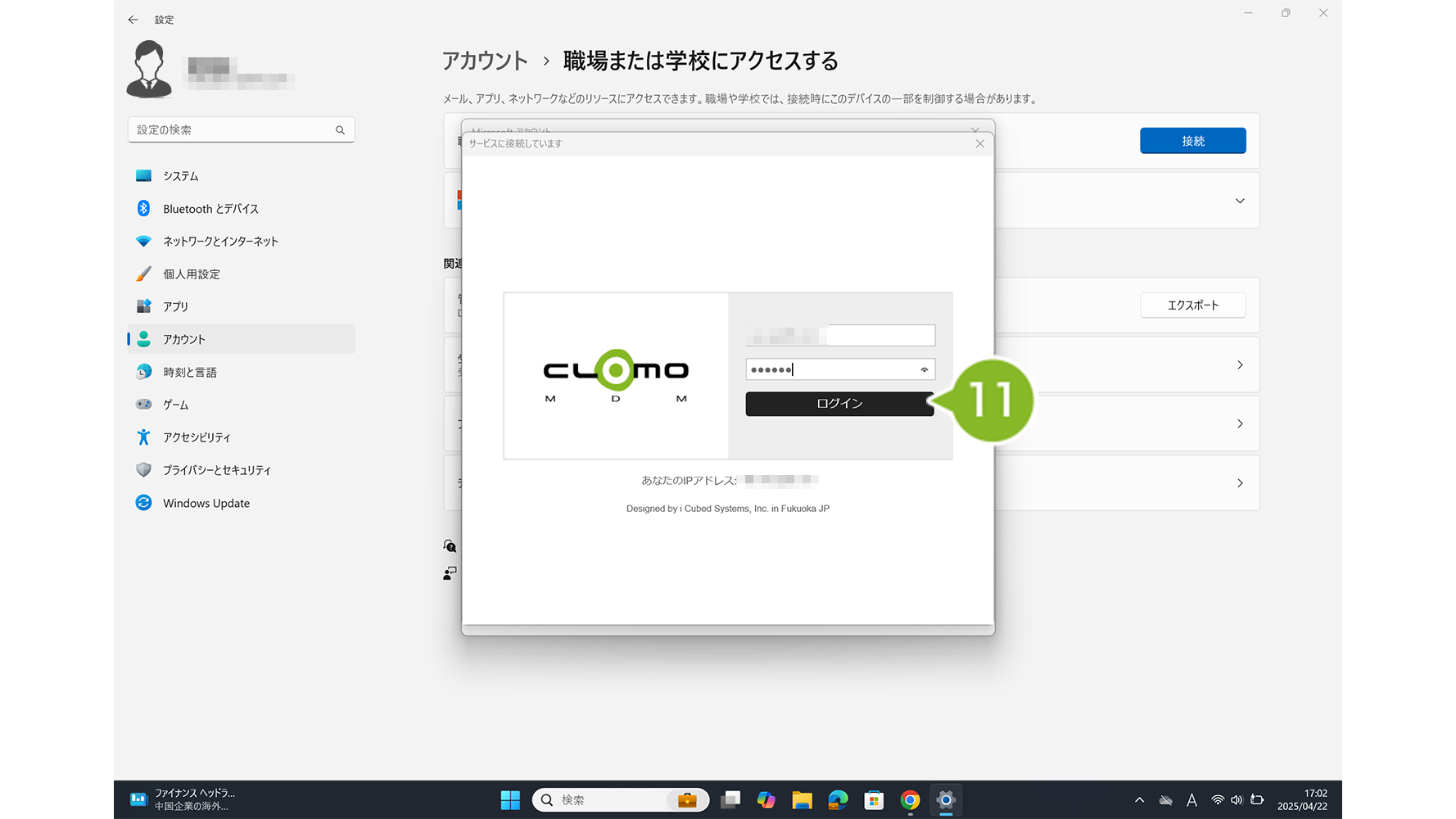Screen dimensions: 1456x819
Task: Focus the password field in login form
Action: pyautogui.click(x=839, y=369)
